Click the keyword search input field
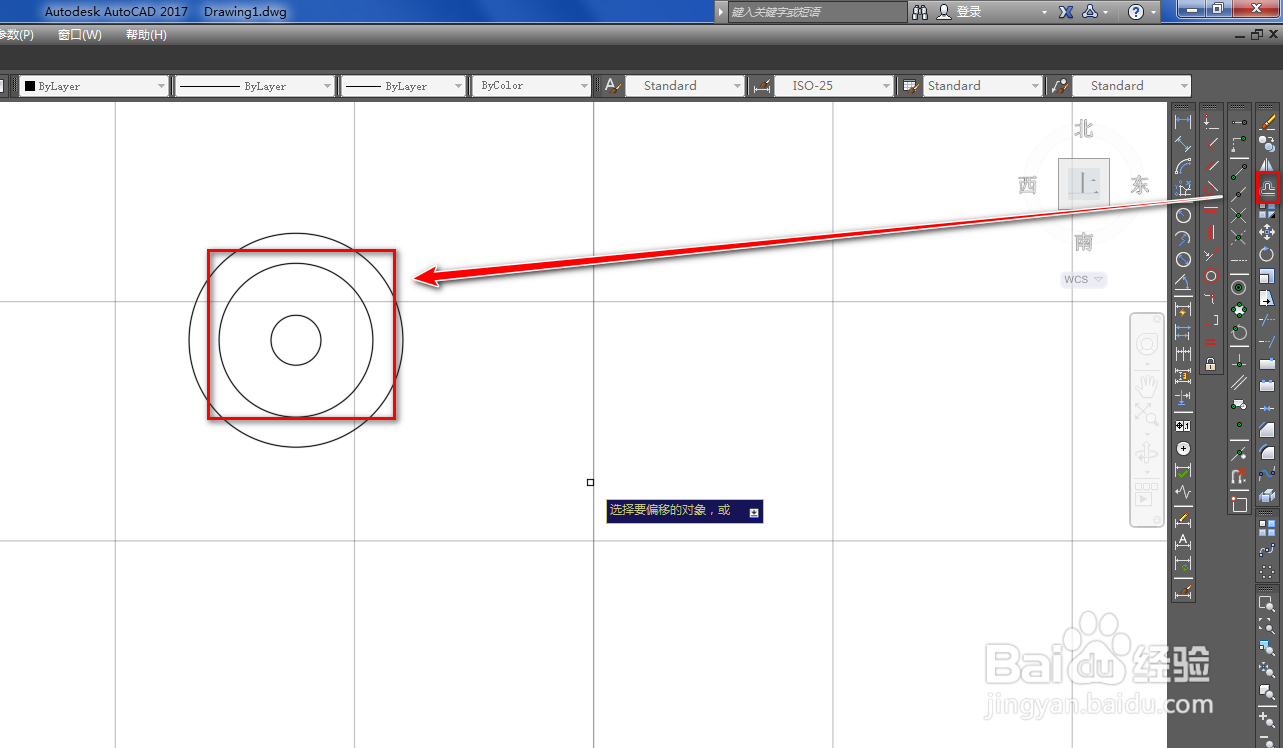The image size is (1283, 748). pyautogui.click(x=817, y=12)
